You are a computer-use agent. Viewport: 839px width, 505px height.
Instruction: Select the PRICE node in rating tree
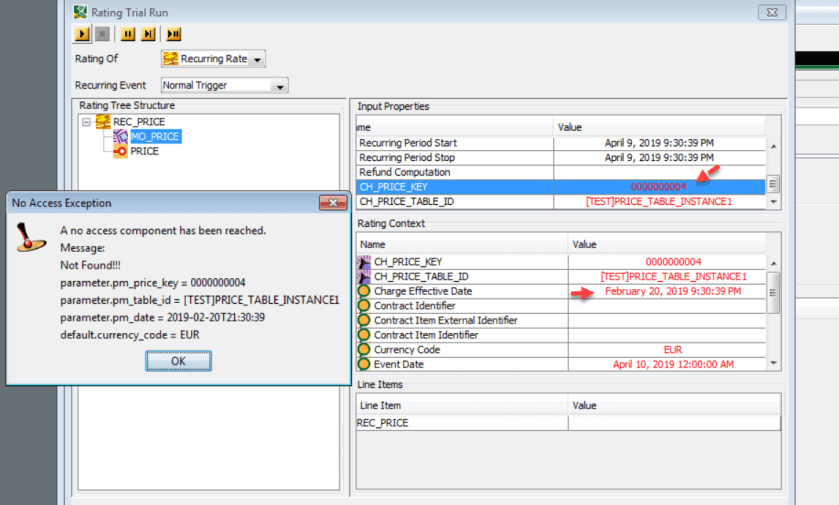(144, 152)
